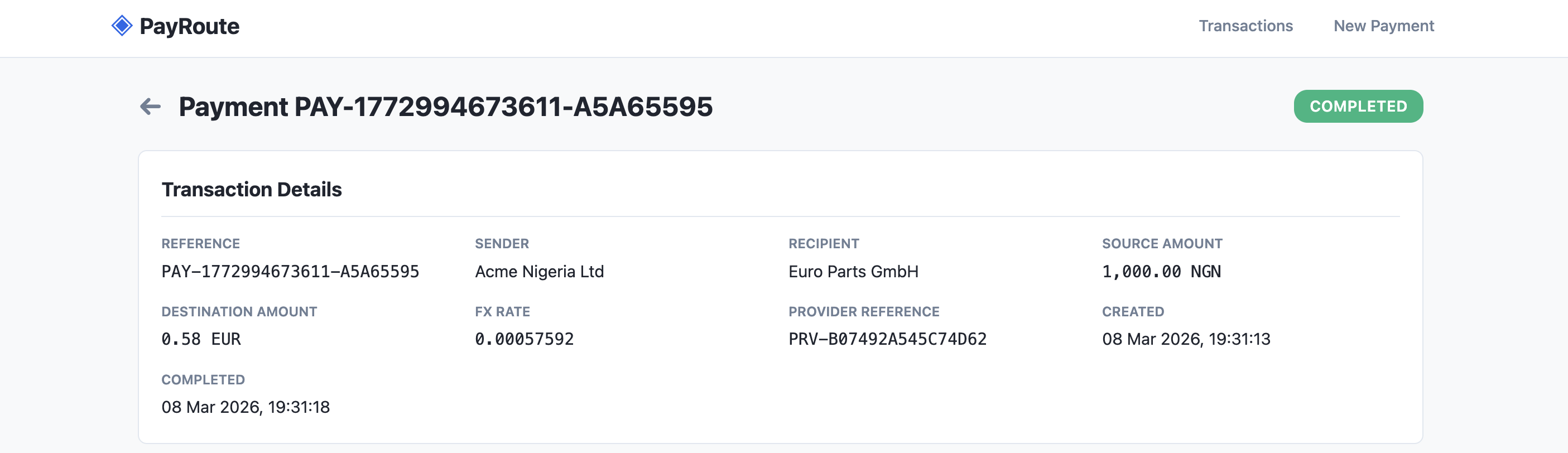The width and height of the screenshot is (1568, 453).
Task: Click the COMPLETED timestamp 08 Mar 2026
Action: pyautogui.click(x=246, y=407)
